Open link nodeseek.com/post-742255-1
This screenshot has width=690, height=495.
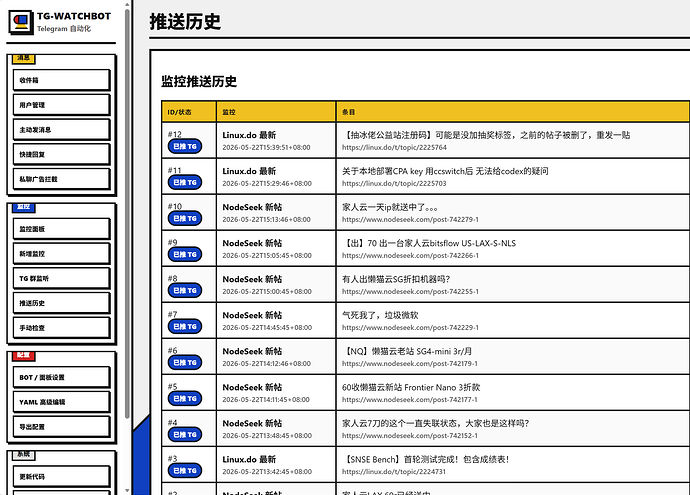(410, 292)
